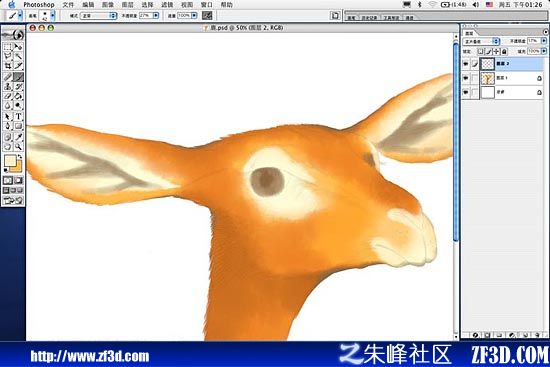Click the airbrush toggle button in options bar
550x367 pixels.
coord(207,15)
